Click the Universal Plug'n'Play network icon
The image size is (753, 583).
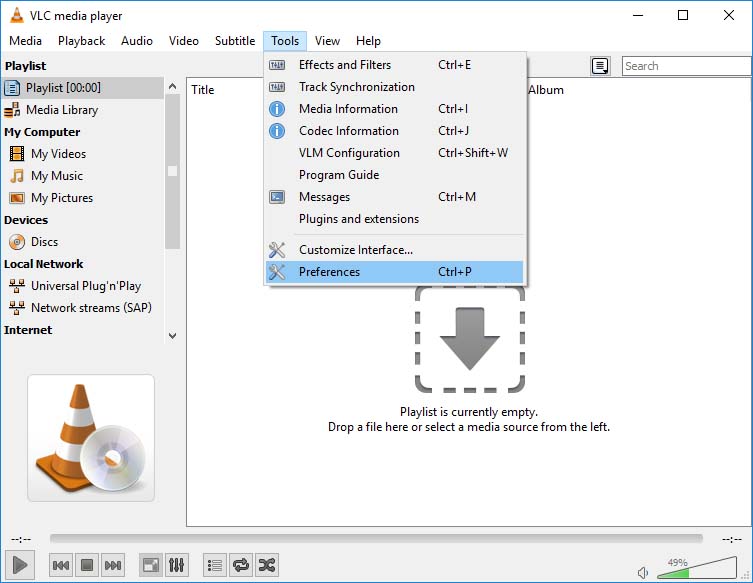[x=17, y=286]
